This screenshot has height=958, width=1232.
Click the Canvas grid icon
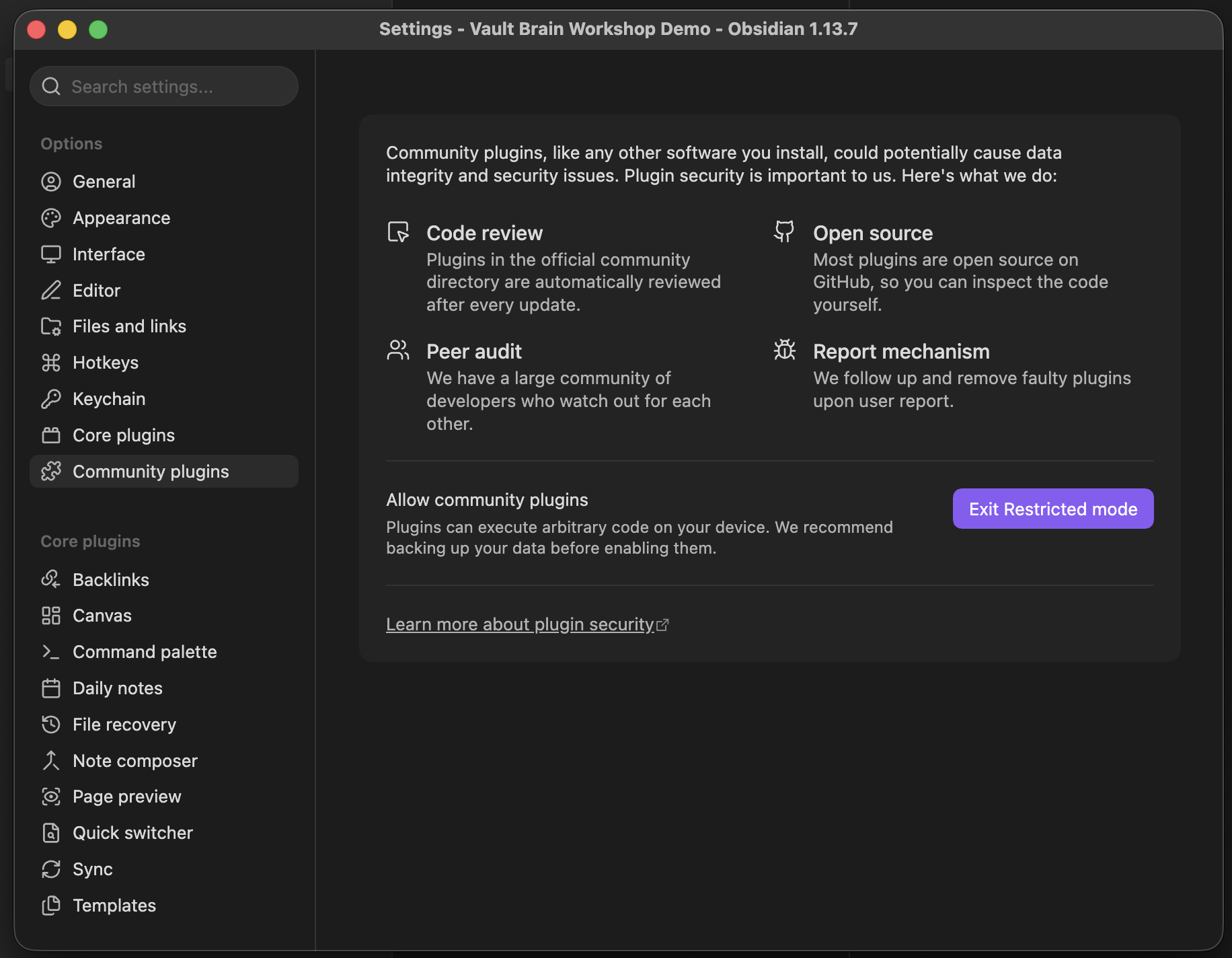pos(51,616)
